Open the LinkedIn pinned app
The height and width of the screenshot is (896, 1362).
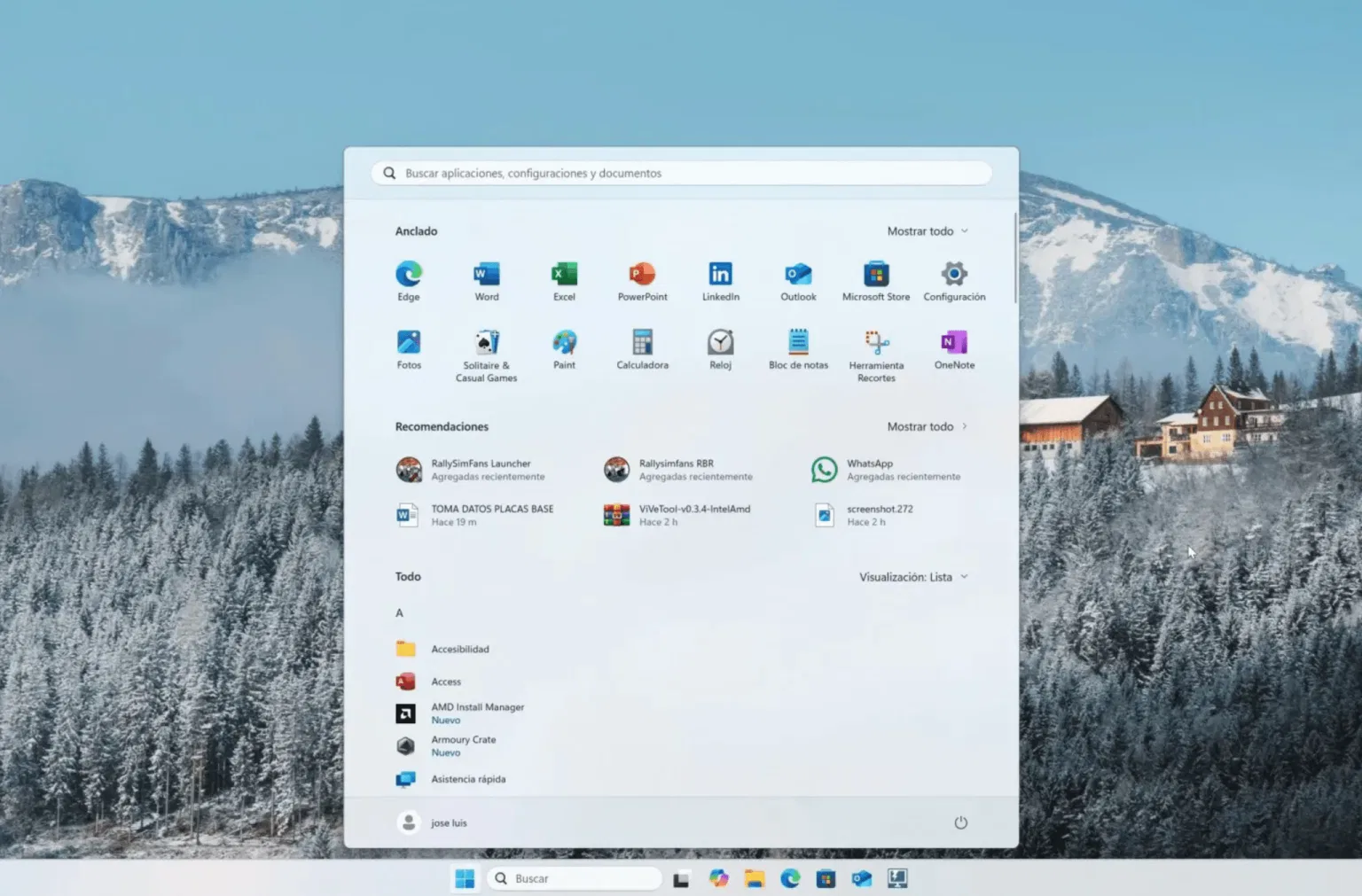click(x=720, y=281)
